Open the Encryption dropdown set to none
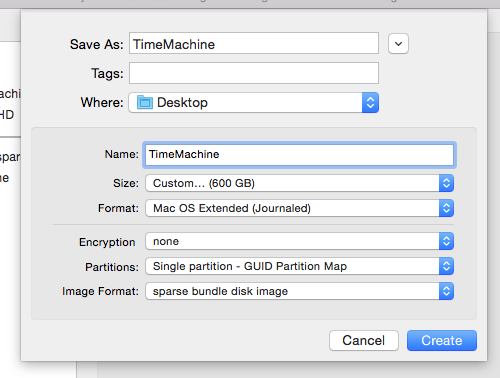The height and width of the screenshot is (378, 500). point(300,241)
